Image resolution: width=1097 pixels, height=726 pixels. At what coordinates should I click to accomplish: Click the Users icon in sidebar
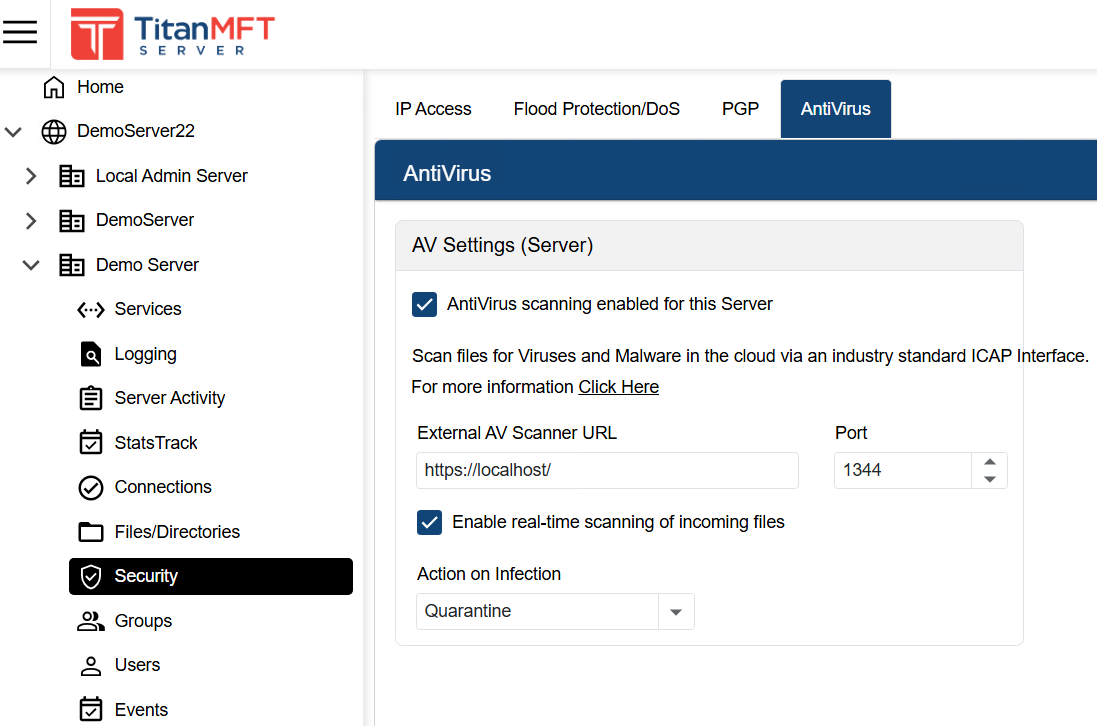pos(90,665)
